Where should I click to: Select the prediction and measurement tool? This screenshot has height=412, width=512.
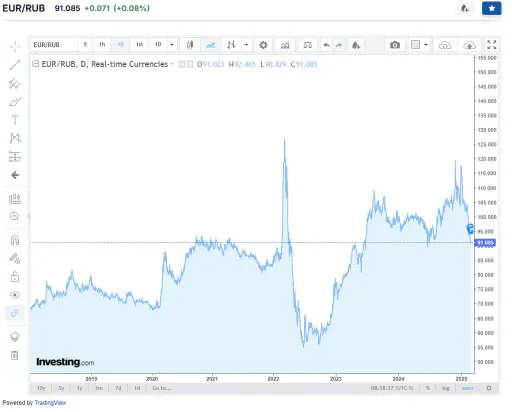point(15,156)
